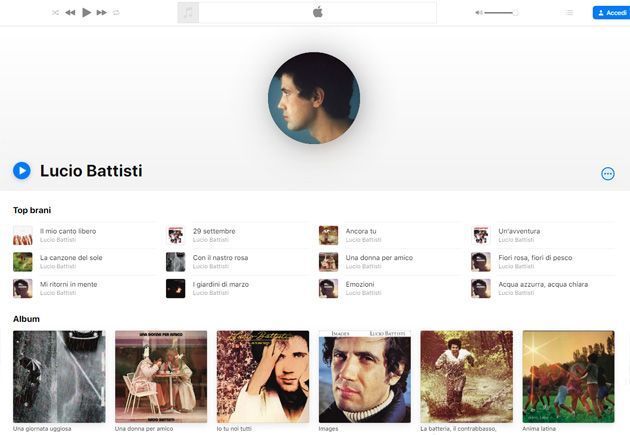Open the Una giornata uggiosa album

click(x=59, y=377)
